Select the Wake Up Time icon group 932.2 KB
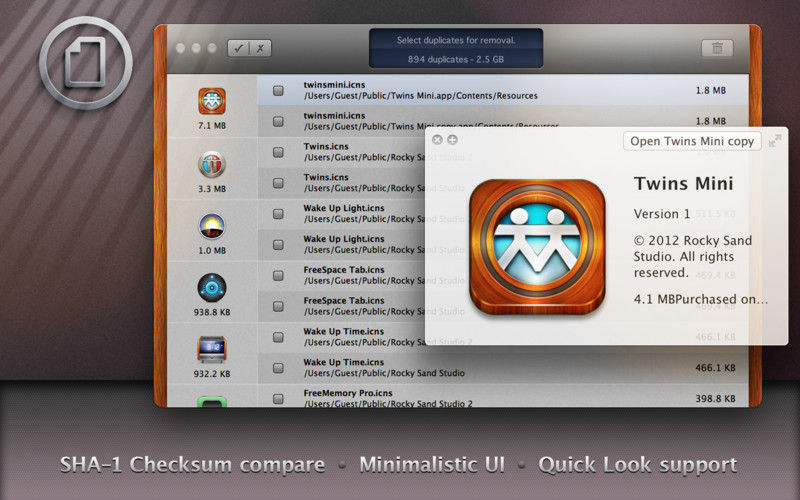The height and width of the screenshot is (500, 800). [212, 349]
